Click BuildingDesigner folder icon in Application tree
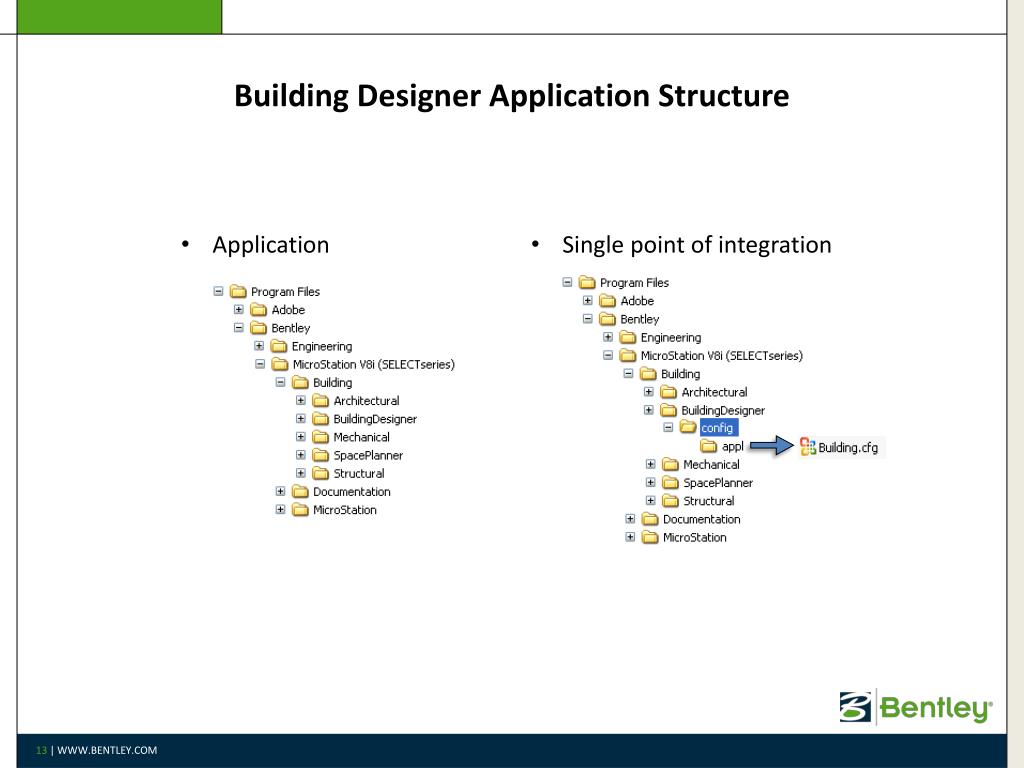The width and height of the screenshot is (1024, 768). click(x=320, y=419)
